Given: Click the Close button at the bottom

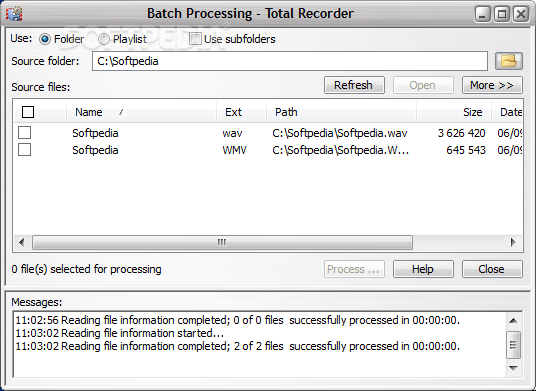Looking at the screenshot, I should pos(492,269).
